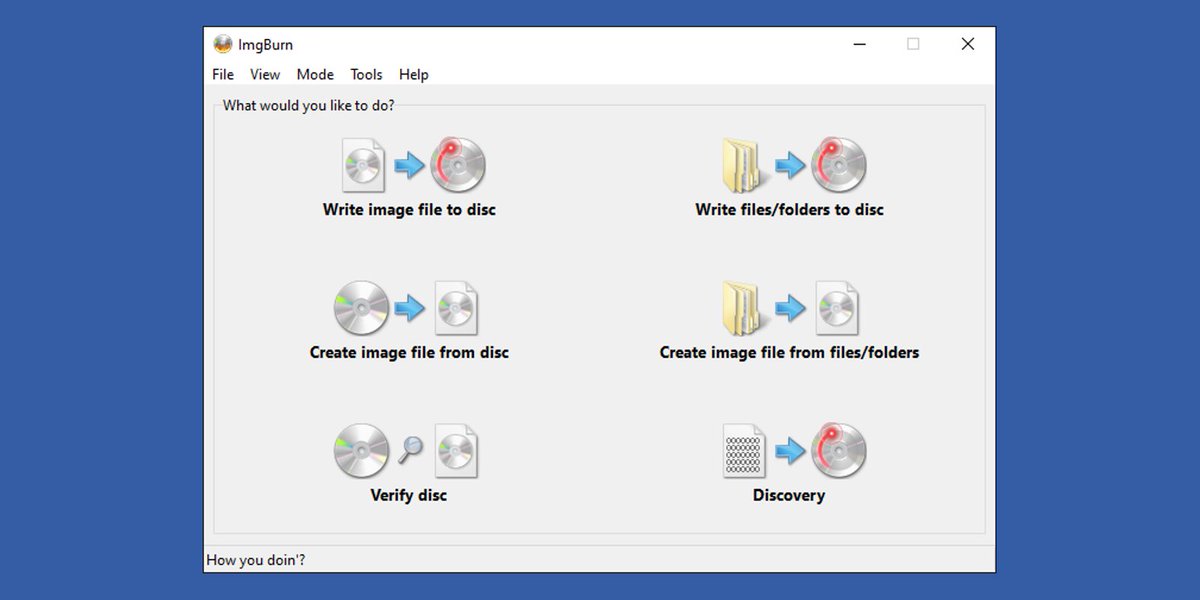Start Verify disc mode label
The width and height of the screenshot is (1200, 600).
409,495
